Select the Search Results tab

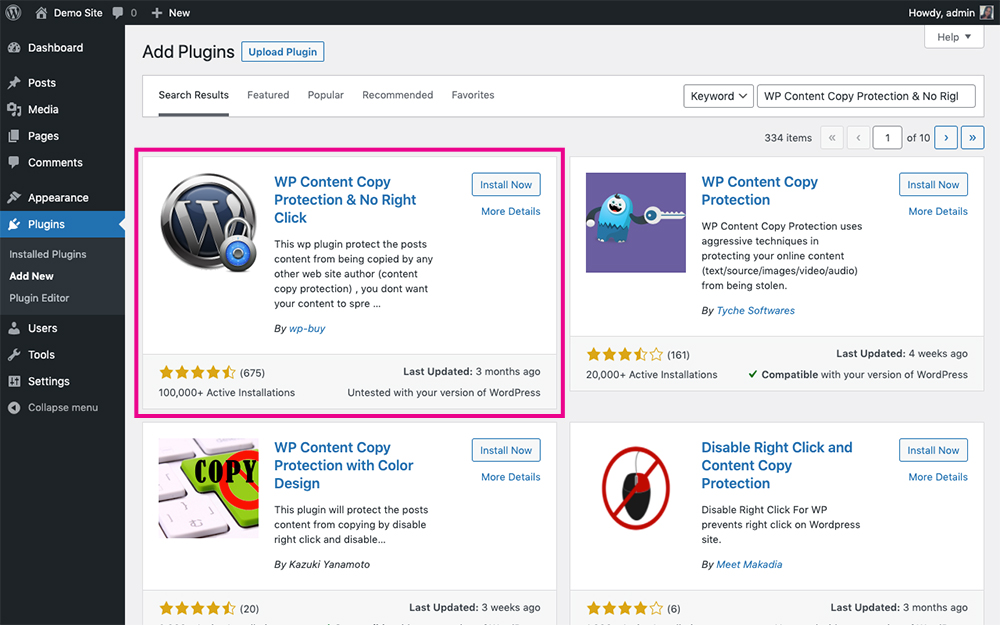pos(193,95)
